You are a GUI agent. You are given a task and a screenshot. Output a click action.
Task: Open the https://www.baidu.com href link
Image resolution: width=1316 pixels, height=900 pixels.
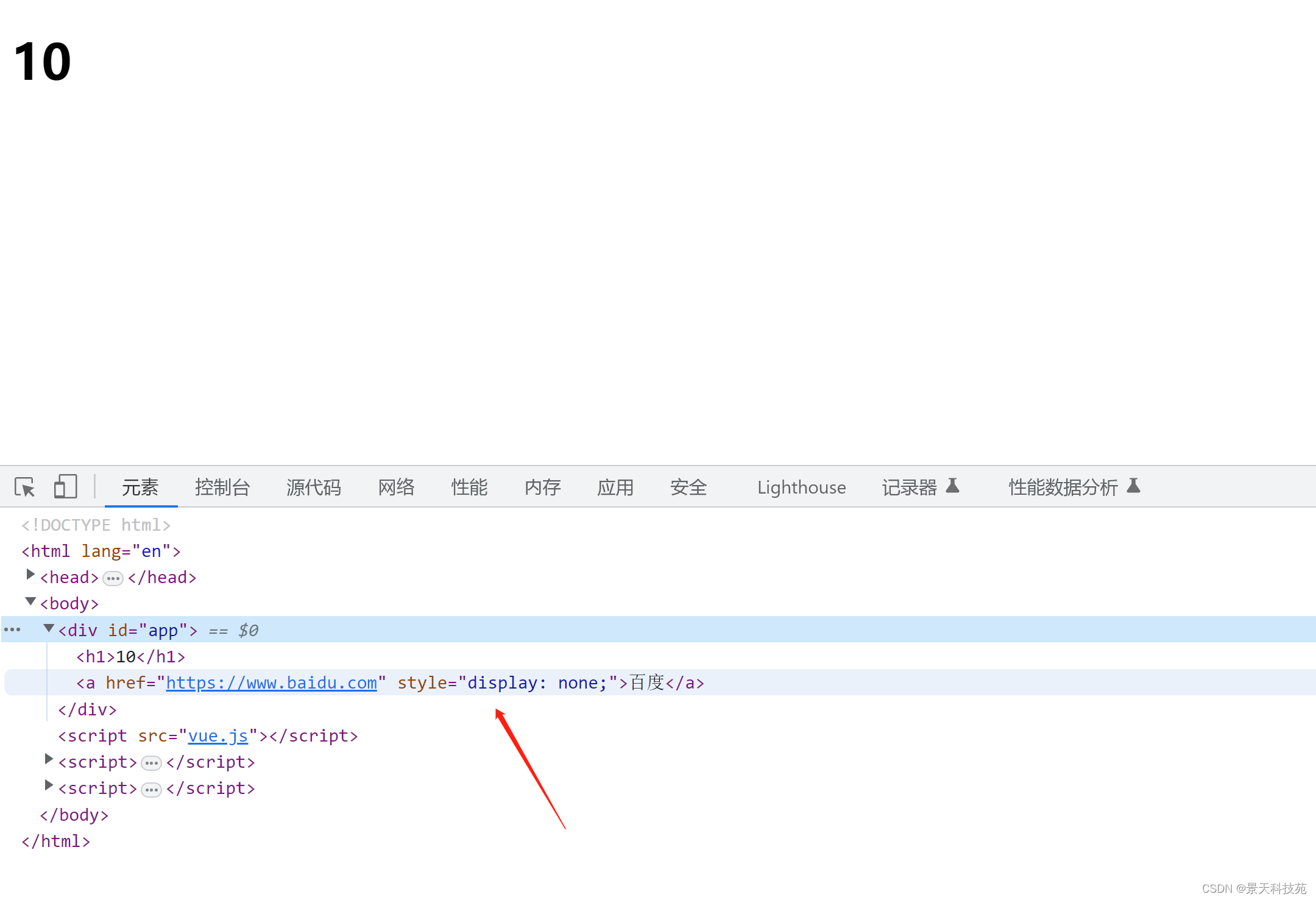pyautogui.click(x=272, y=682)
